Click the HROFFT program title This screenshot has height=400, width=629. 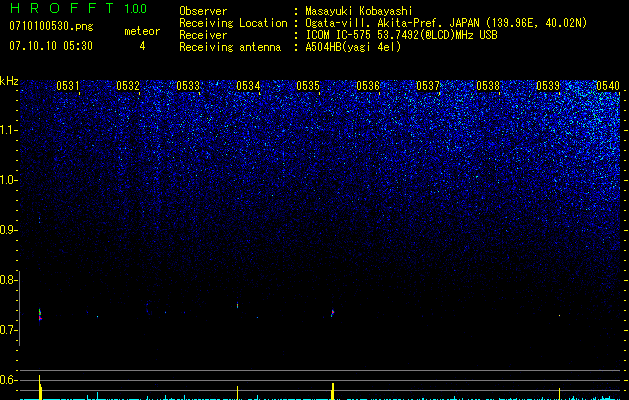[x=62, y=8]
